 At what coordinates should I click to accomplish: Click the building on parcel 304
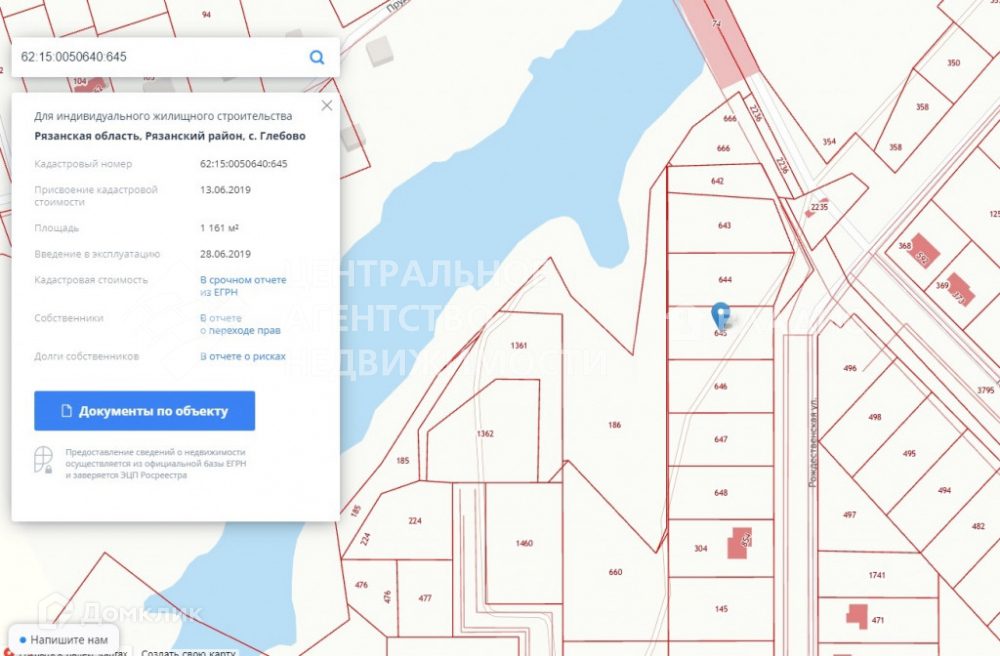tap(740, 543)
